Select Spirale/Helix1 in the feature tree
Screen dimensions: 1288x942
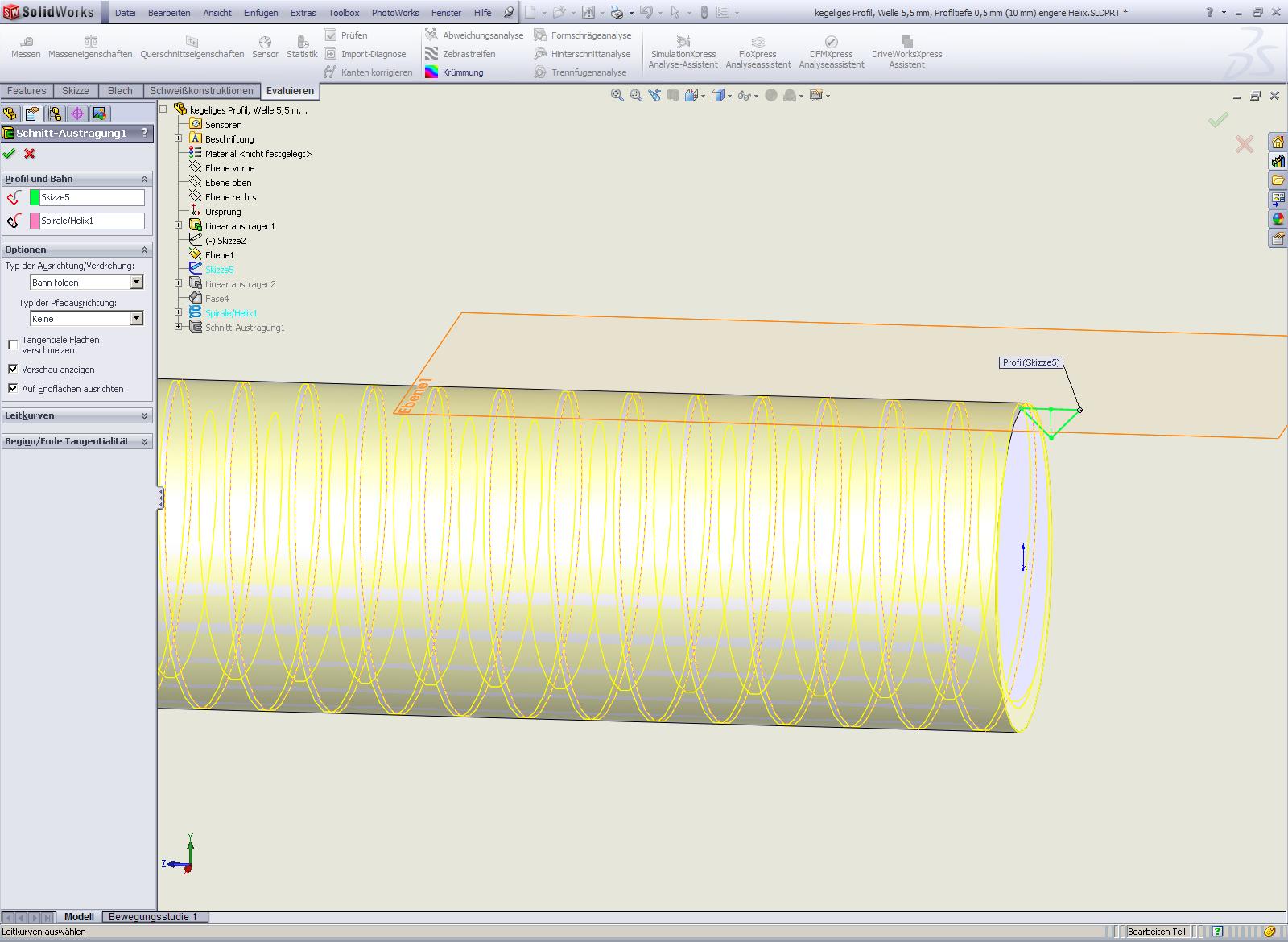(x=231, y=313)
